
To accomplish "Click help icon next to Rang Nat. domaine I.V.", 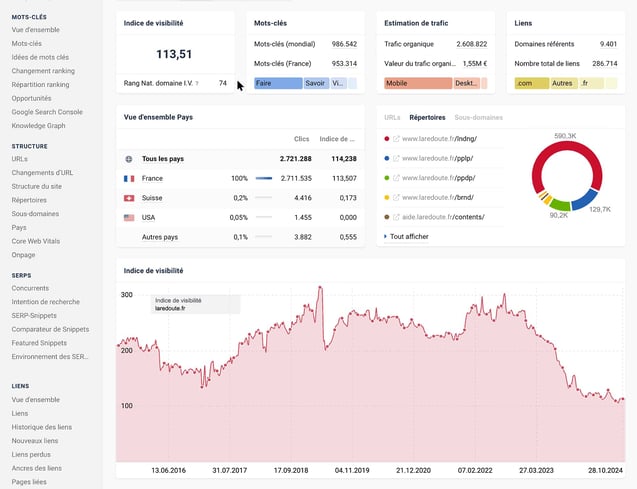I will 197,83.
